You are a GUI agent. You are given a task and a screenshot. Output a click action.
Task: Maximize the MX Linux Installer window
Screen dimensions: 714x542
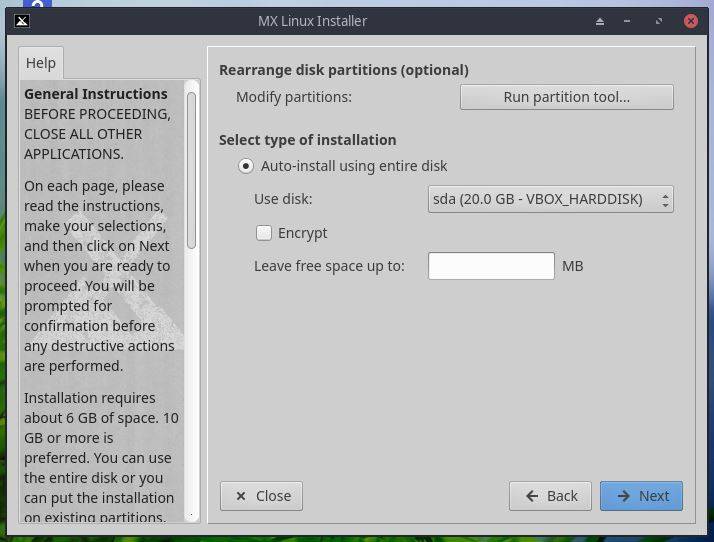click(x=659, y=21)
